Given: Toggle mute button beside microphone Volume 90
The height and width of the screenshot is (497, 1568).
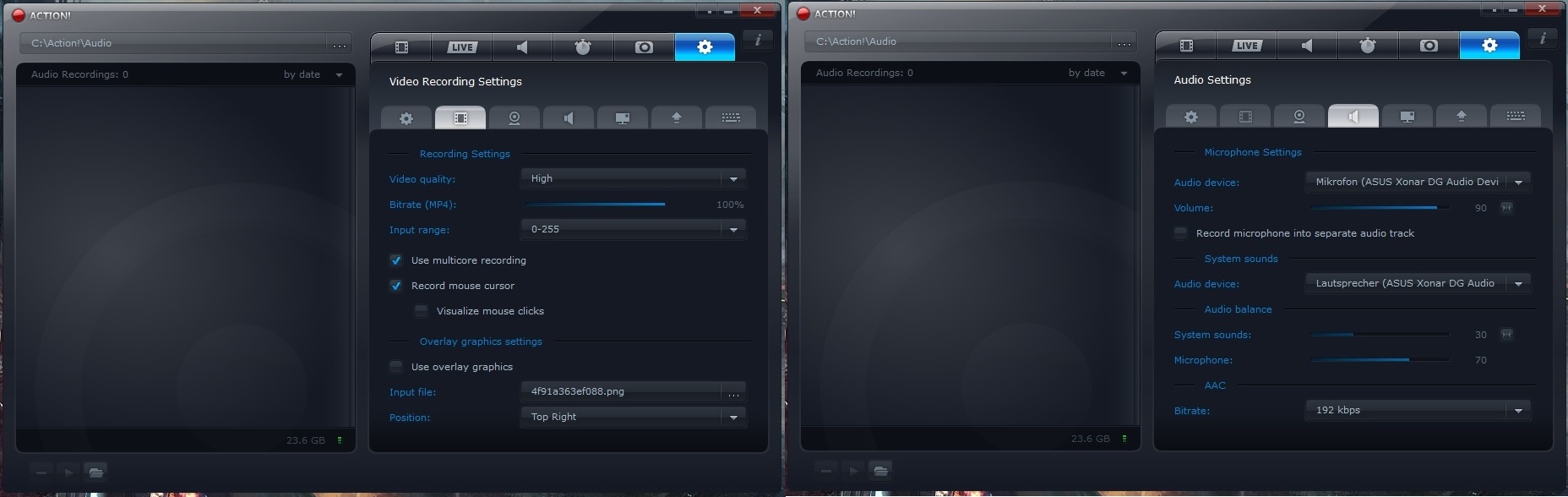Looking at the screenshot, I should [1506, 208].
